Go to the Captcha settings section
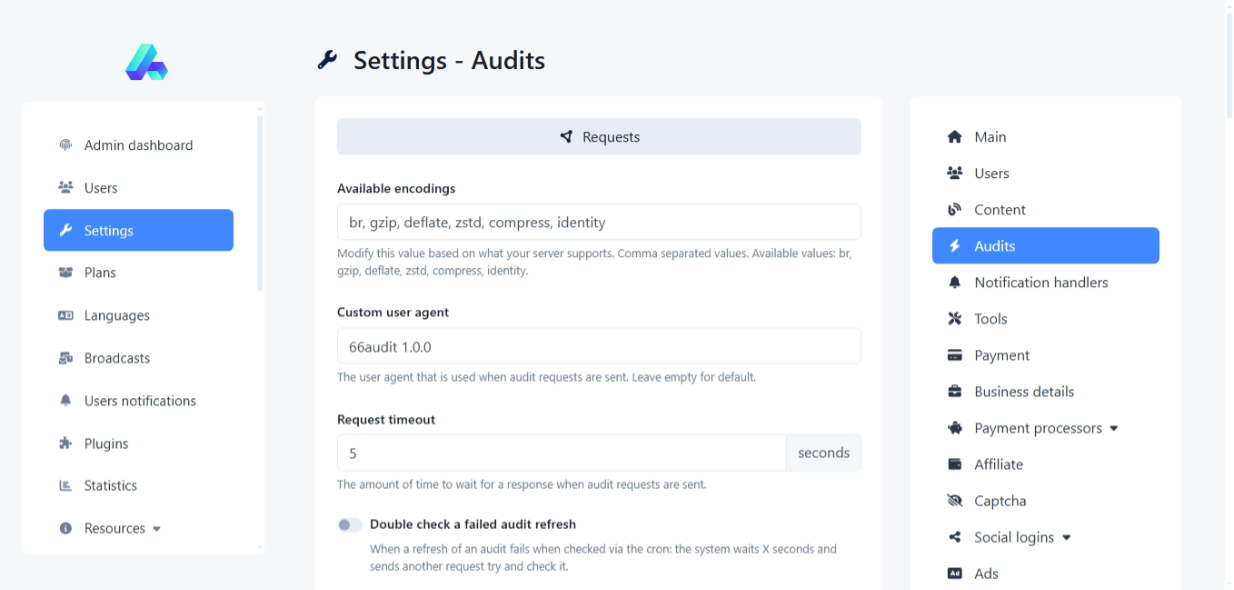1234x590 pixels. click(x=999, y=501)
